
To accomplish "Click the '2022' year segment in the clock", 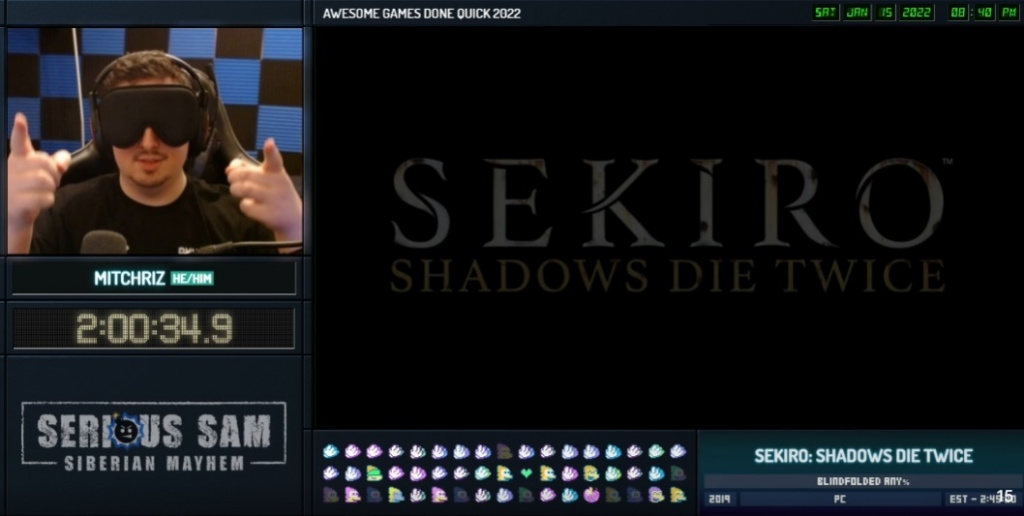I will point(917,12).
